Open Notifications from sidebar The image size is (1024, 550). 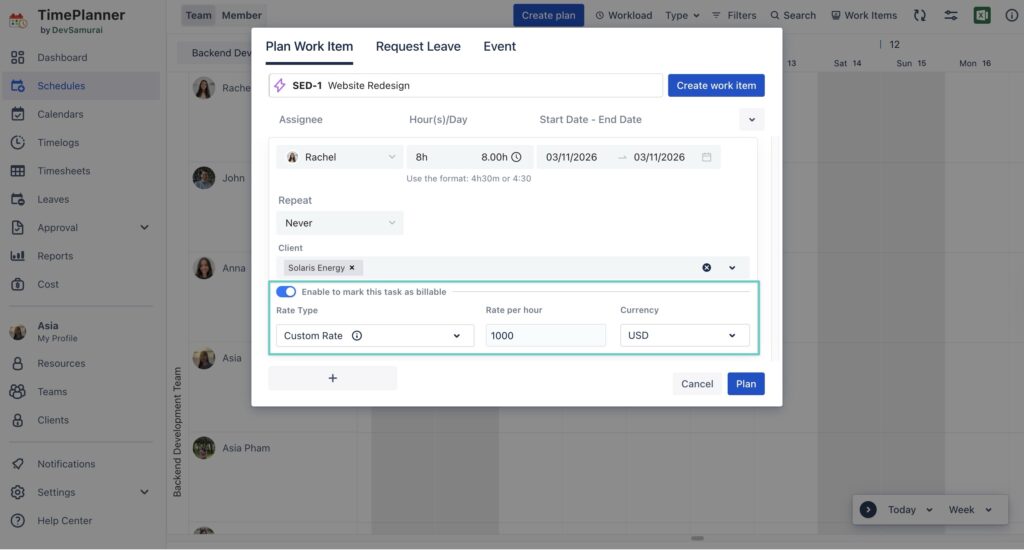click(66, 464)
